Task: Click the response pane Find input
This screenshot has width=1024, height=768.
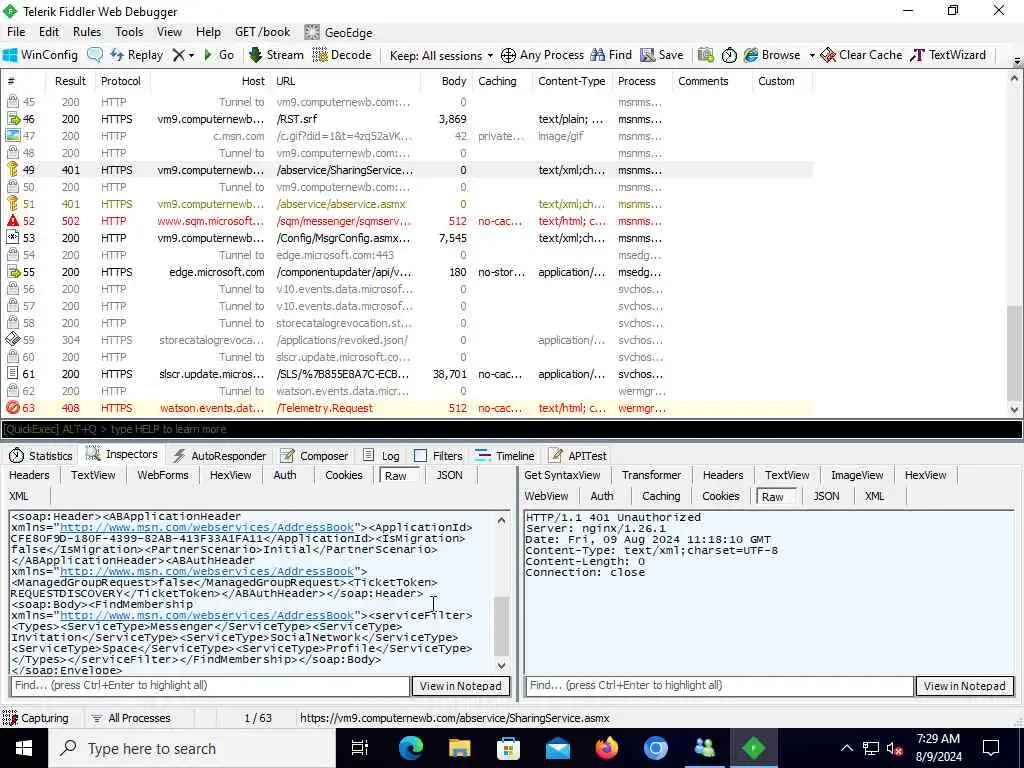Action: tap(719, 686)
